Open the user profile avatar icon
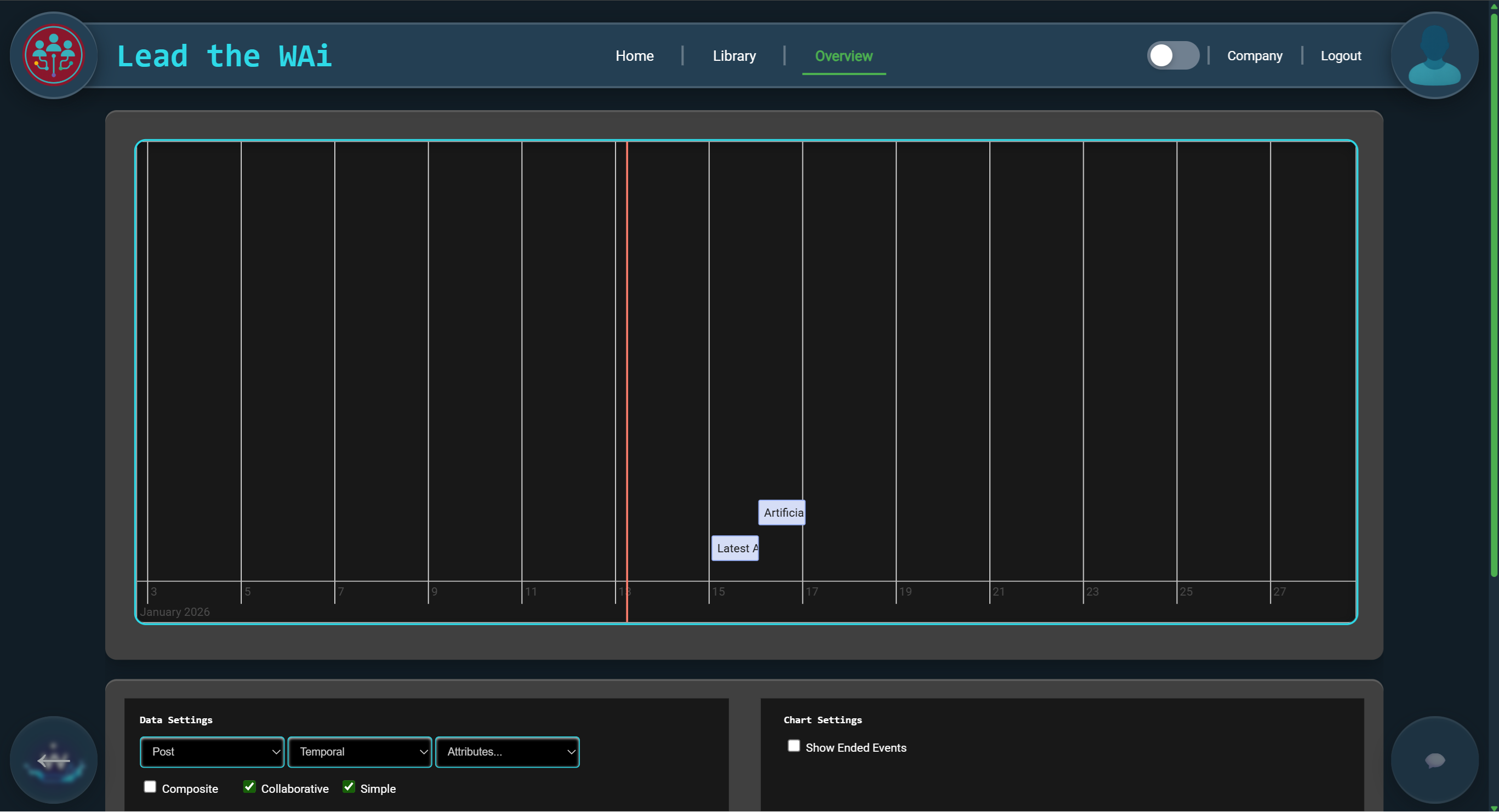Screen dimensions: 1499x812 1434,54
